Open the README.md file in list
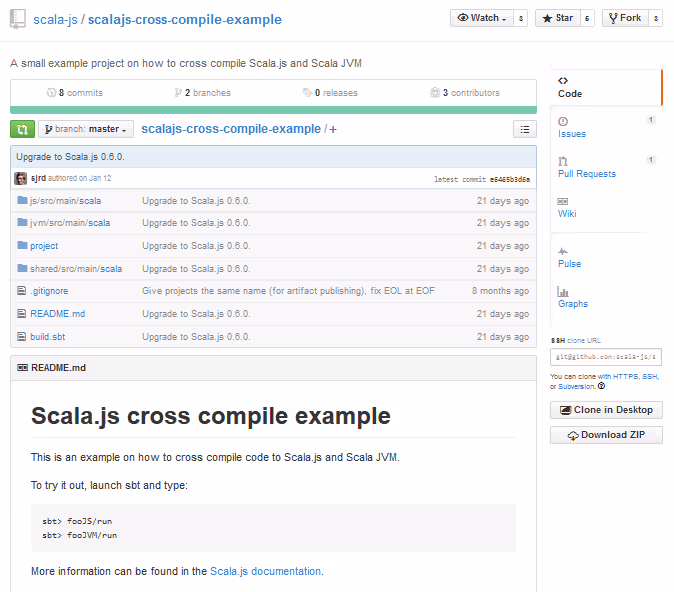This screenshot has width=674, height=592. (x=58, y=314)
